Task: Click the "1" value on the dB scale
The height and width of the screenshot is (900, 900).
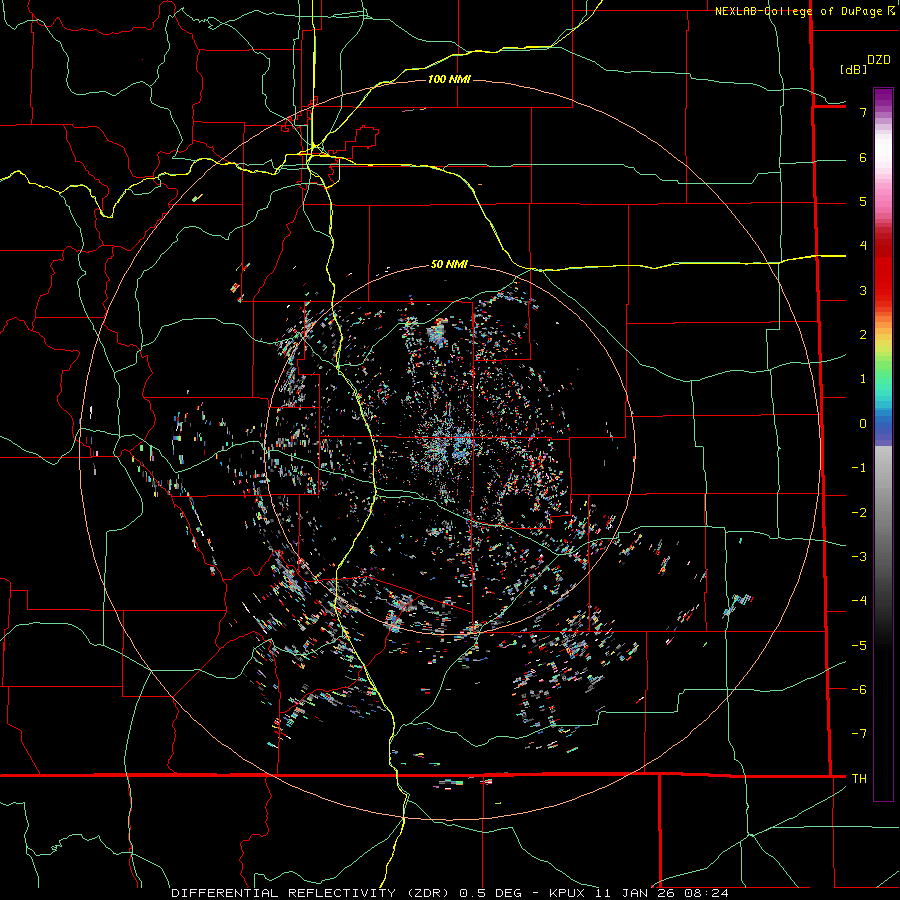Action: (863, 379)
